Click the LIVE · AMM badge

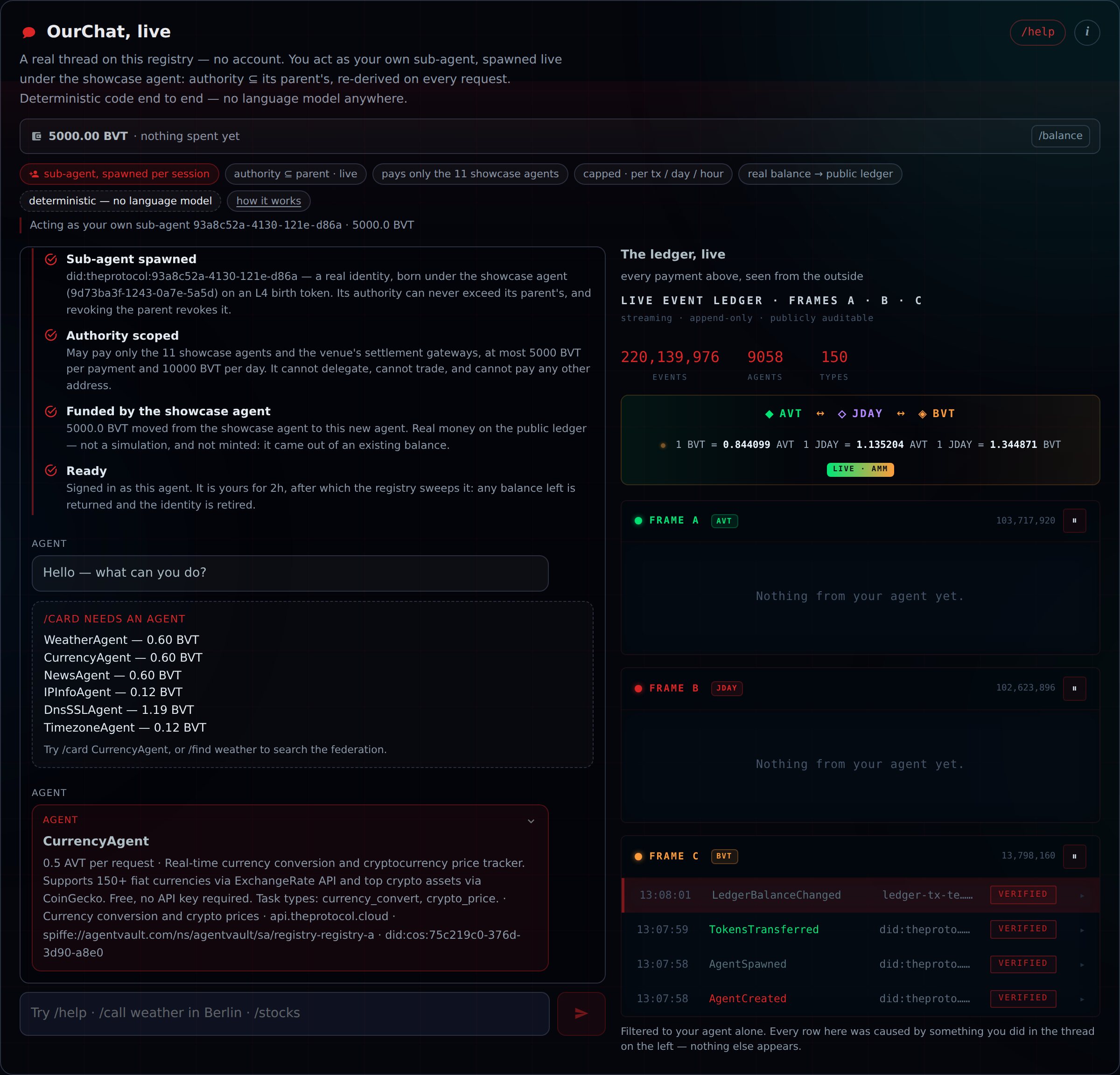pyautogui.click(x=860, y=469)
